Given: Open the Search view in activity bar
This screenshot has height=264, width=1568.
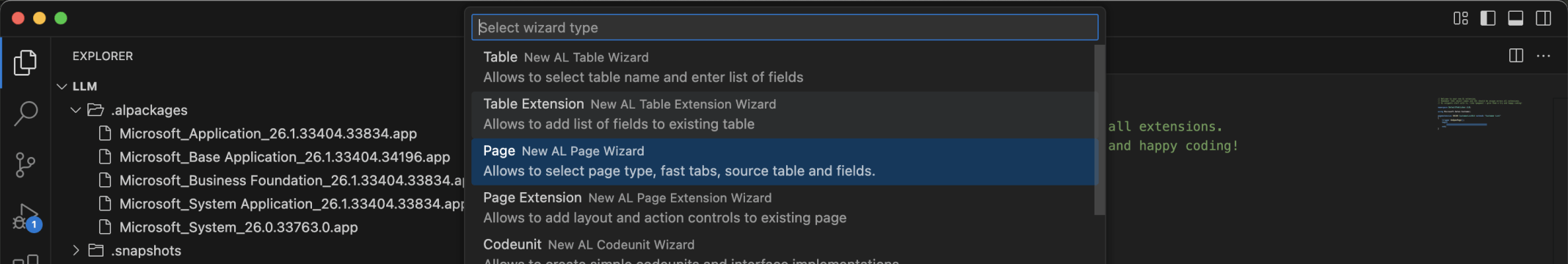Looking at the screenshot, I should (25, 114).
